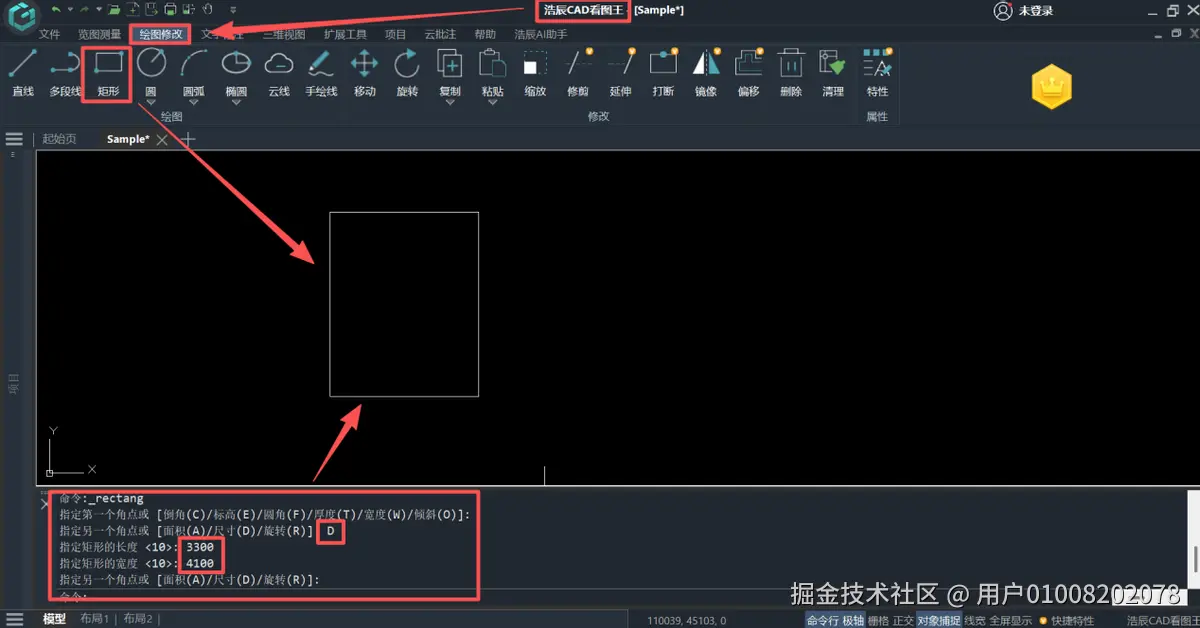The image size is (1200, 628).
Task: Click the user avatar icon
Action: point(1002,11)
